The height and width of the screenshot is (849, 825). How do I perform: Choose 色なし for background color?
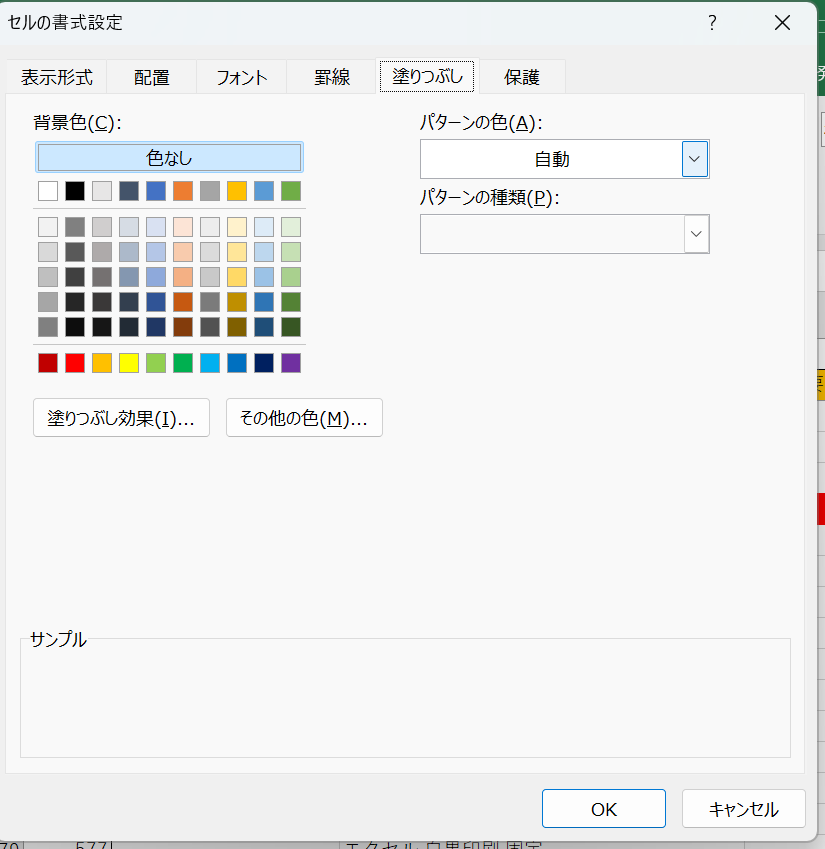click(x=169, y=158)
